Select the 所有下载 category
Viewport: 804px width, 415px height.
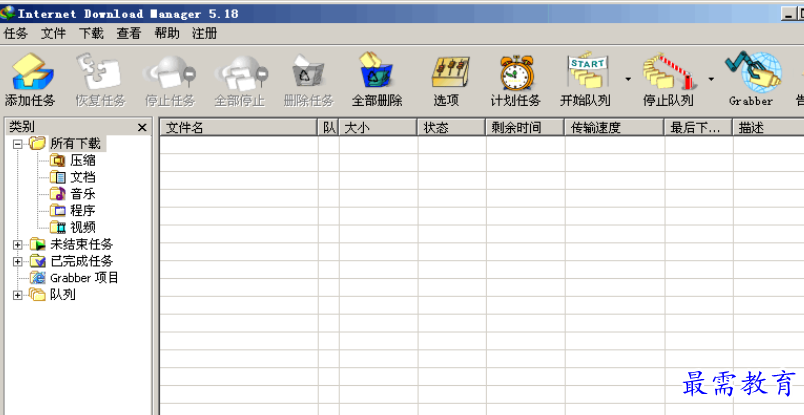coord(75,144)
